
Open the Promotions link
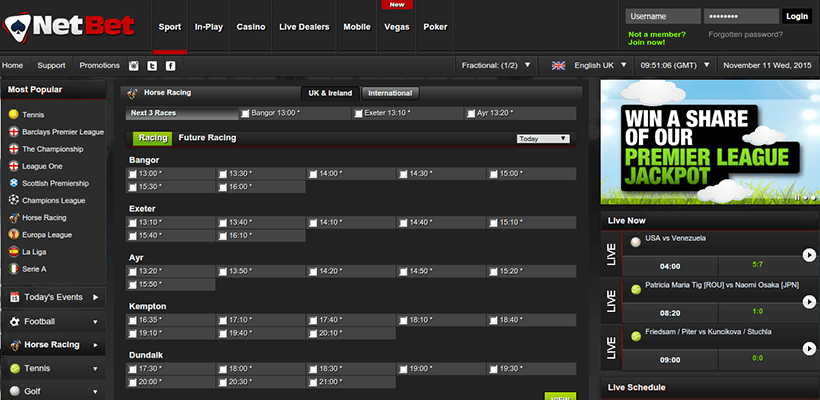pyautogui.click(x=99, y=65)
